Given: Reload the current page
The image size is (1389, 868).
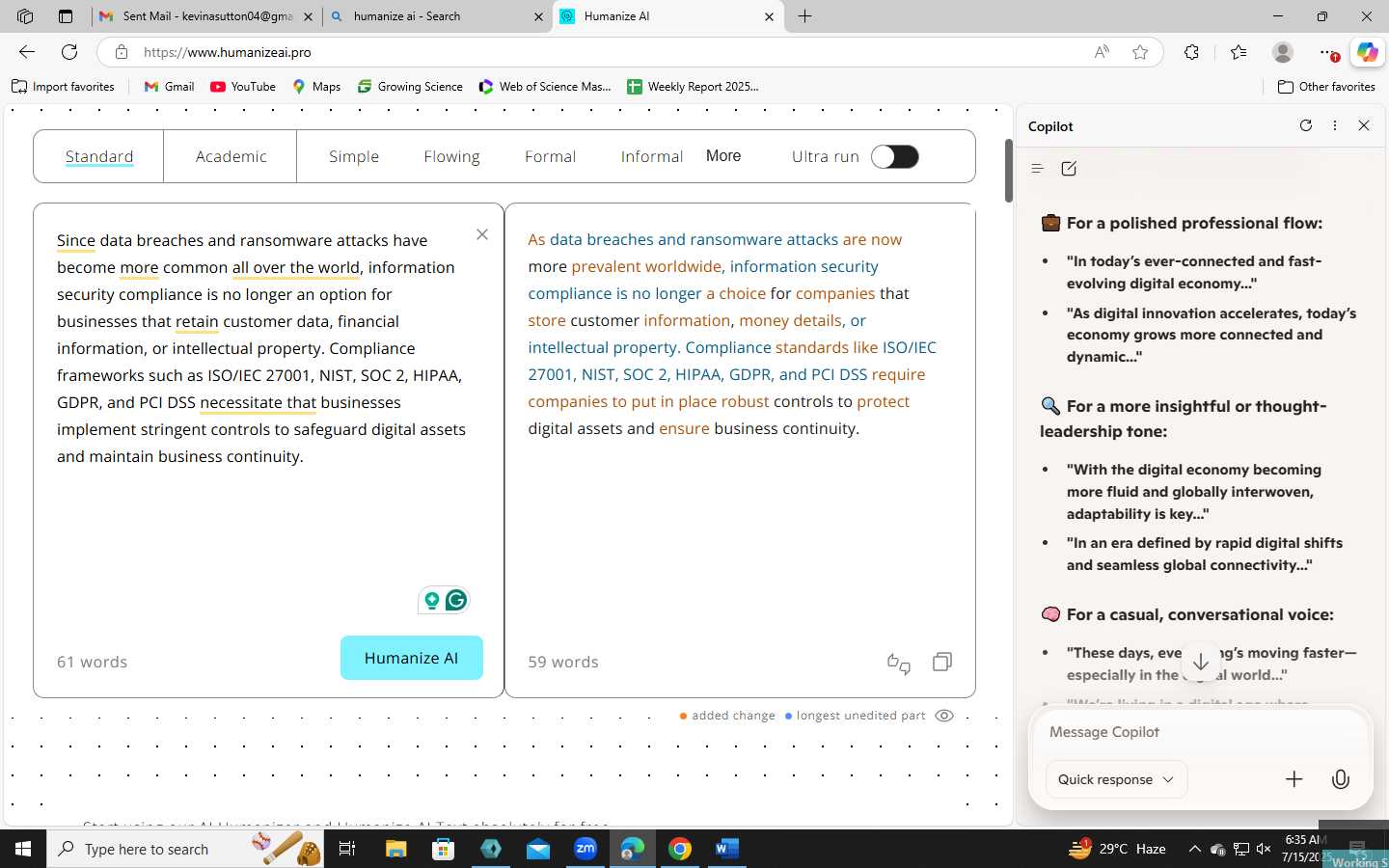Looking at the screenshot, I should (69, 52).
